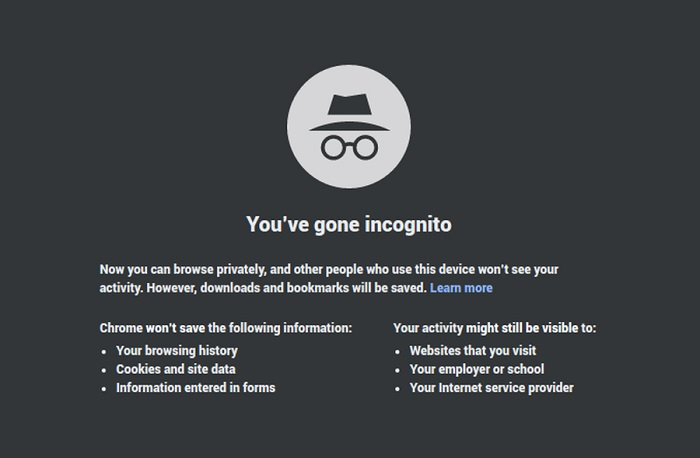Select the "Your Internet service provider" list item

pos(491,387)
